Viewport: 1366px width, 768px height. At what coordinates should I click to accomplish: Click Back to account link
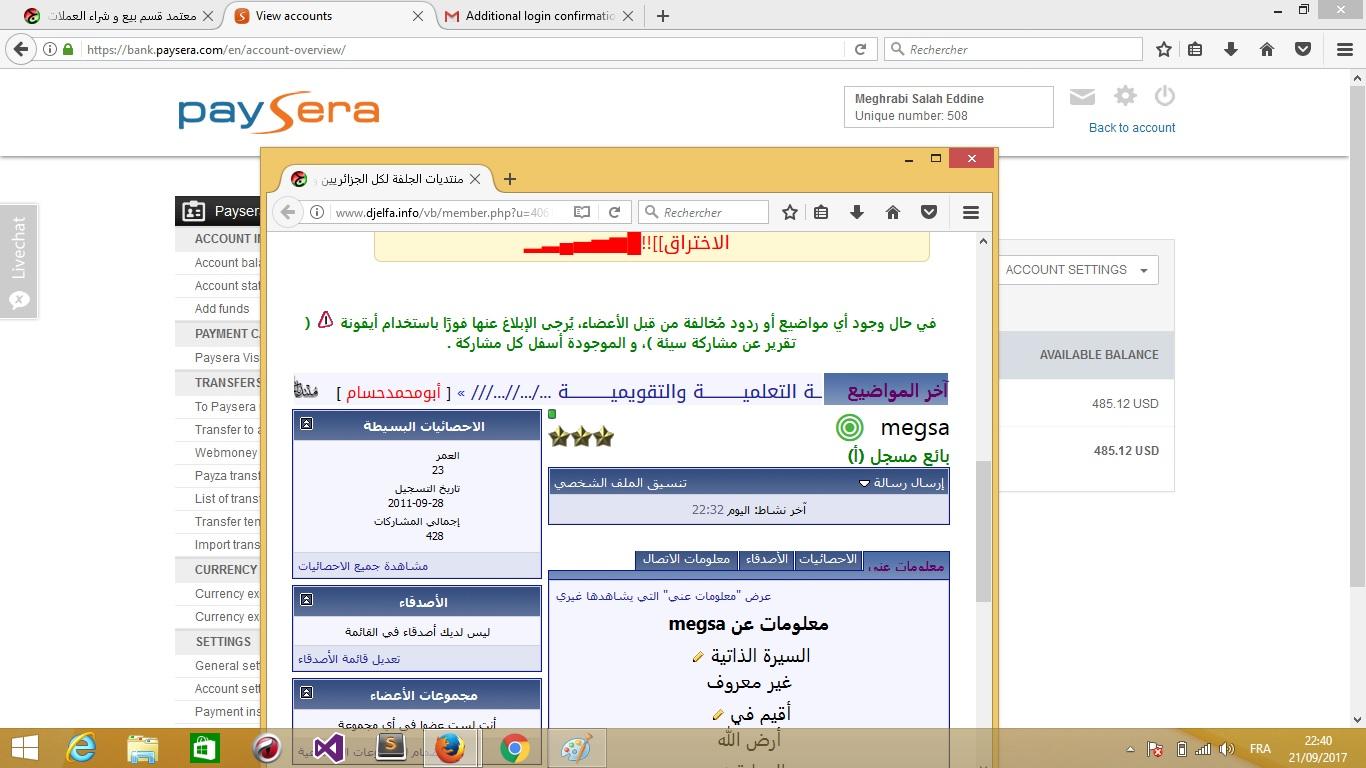pos(1132,128)
